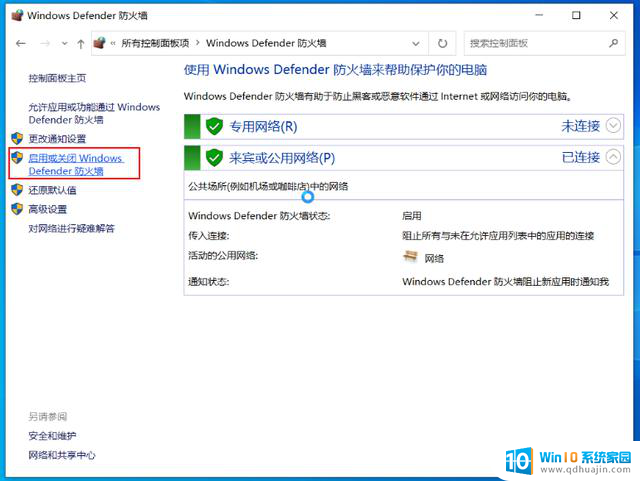Open 网络和共享中心 link
640x481 pixels.
pyautogui.click(x=62, y=455)
